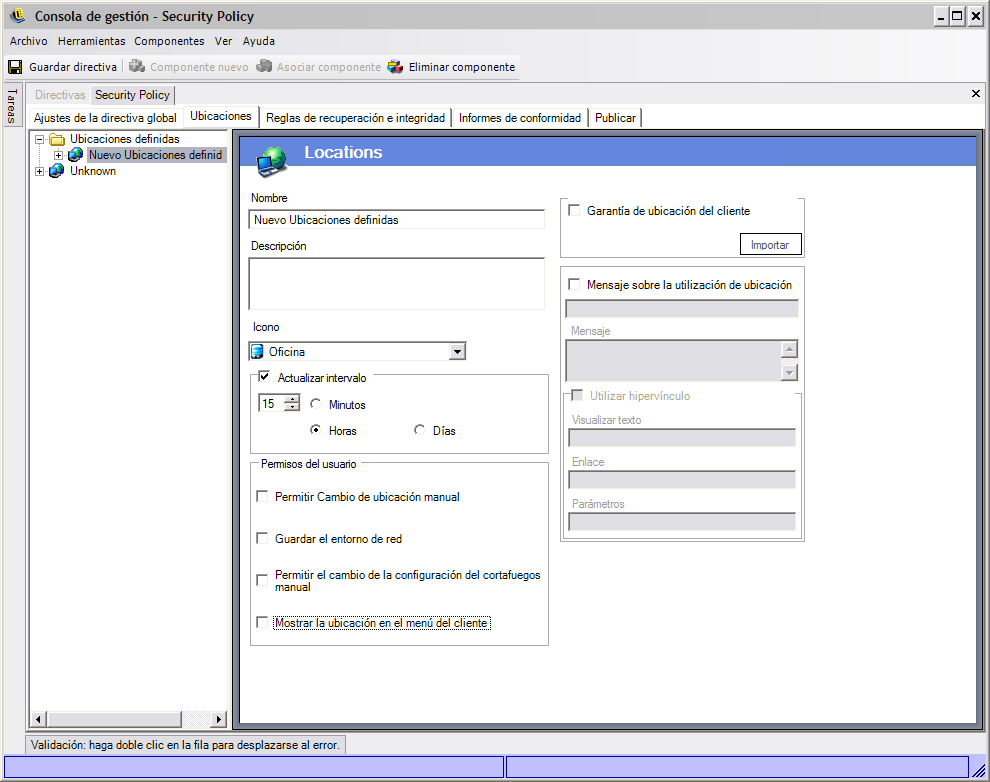
Task: Check Guardar el entorno de red
Action: click(x=262, y=538)
